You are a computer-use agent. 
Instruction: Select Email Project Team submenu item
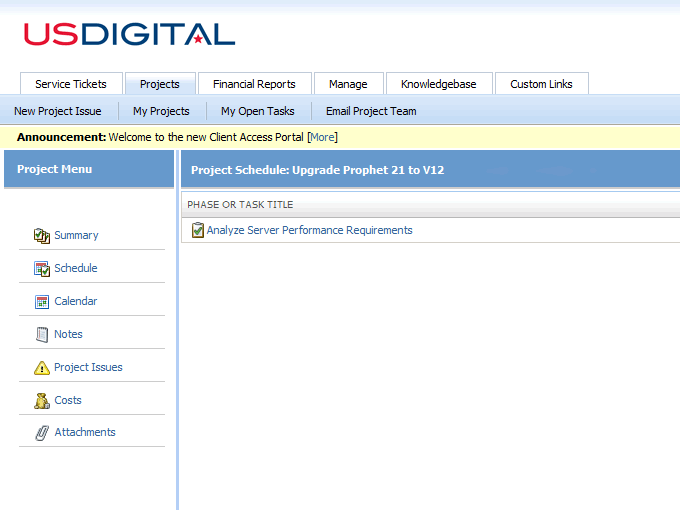click(371, 111)
